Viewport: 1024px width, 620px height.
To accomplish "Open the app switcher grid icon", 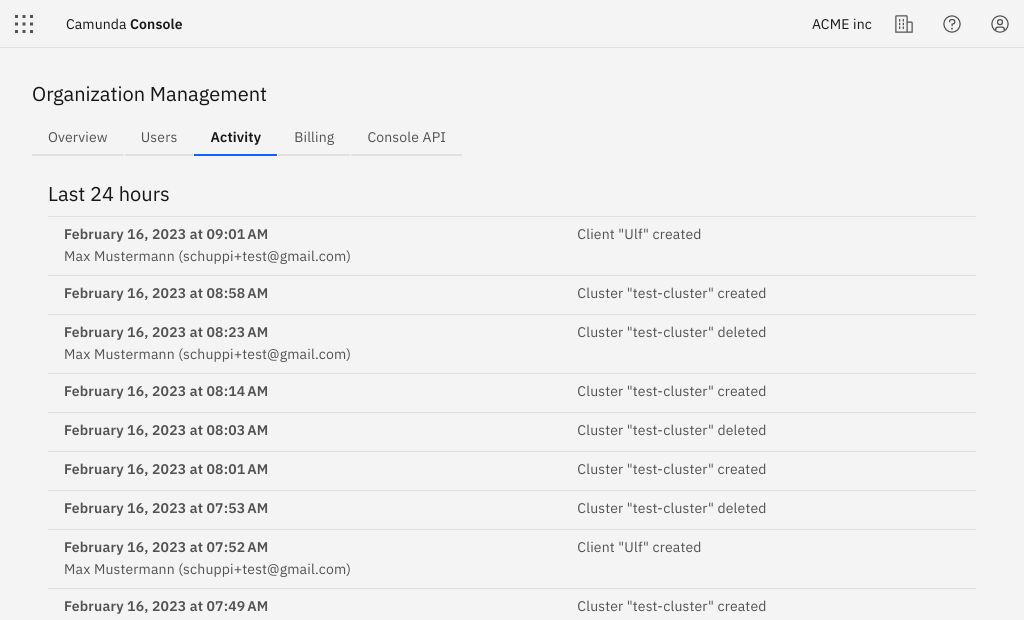I will (x=24, y=24).
